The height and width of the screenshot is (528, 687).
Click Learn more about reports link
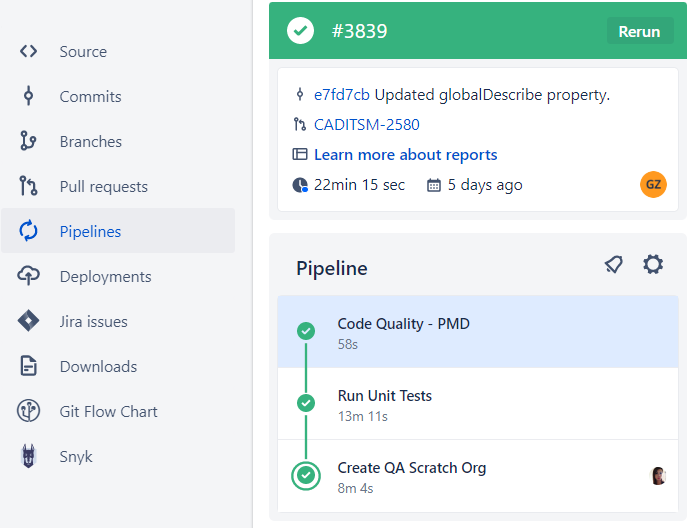(x=406, y=155)
